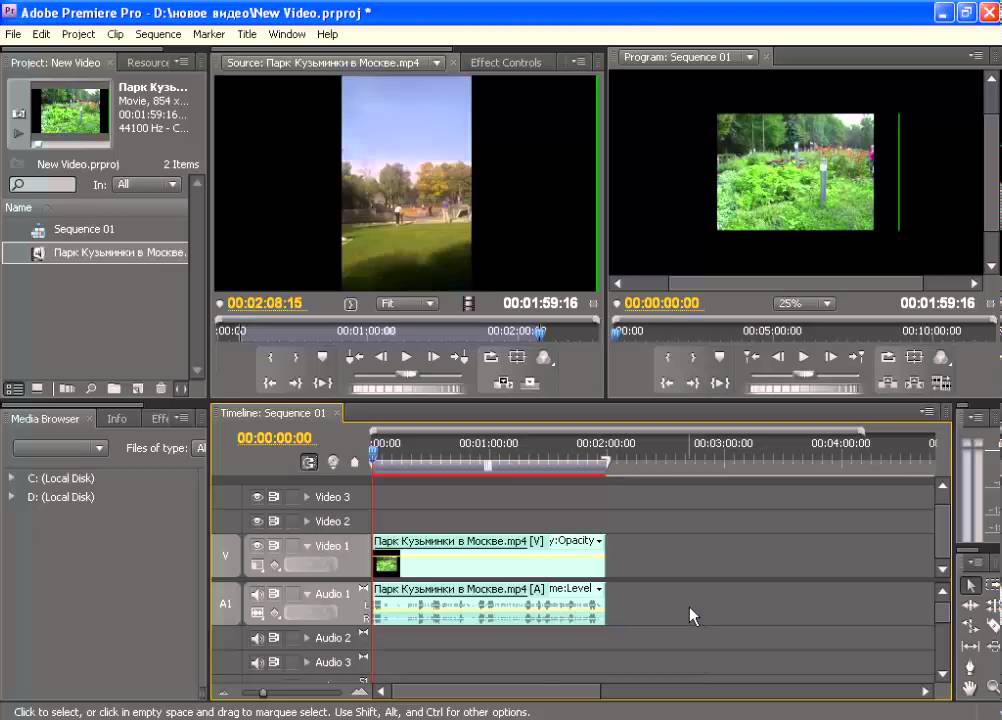
Task: Click the Timeline zoom slider at bottom
Action: click(x=263, y=692)
